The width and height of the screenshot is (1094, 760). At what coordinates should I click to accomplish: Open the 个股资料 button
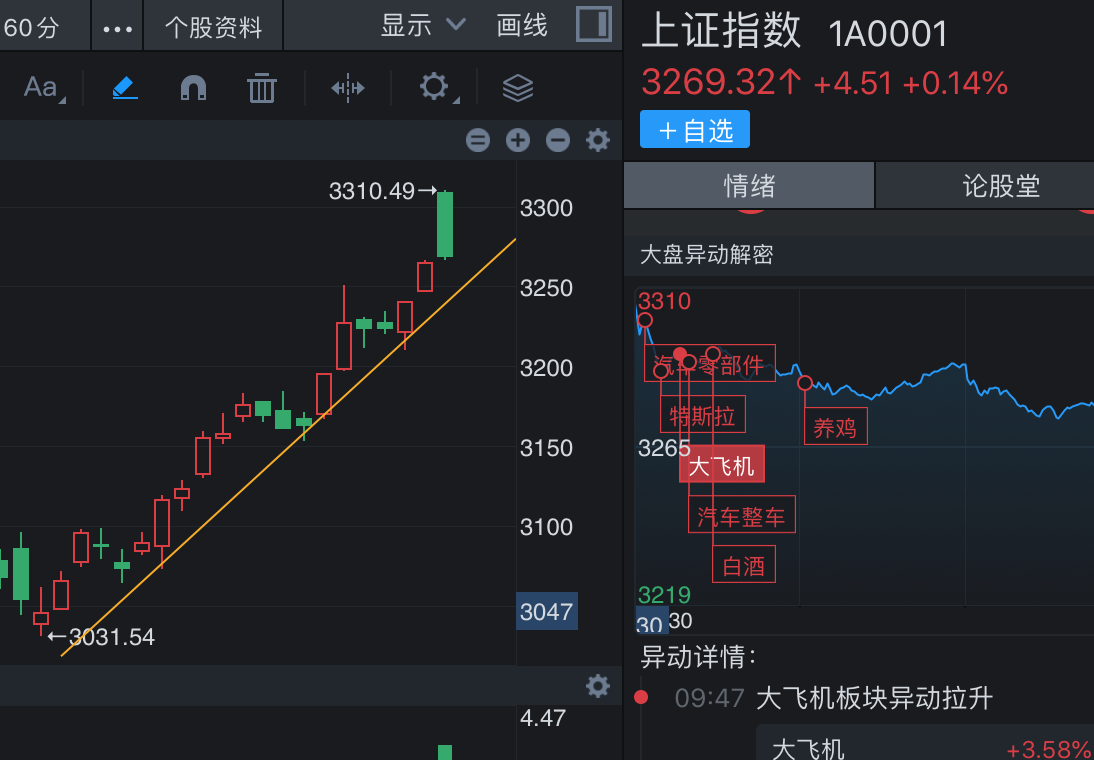click(213, 27)
